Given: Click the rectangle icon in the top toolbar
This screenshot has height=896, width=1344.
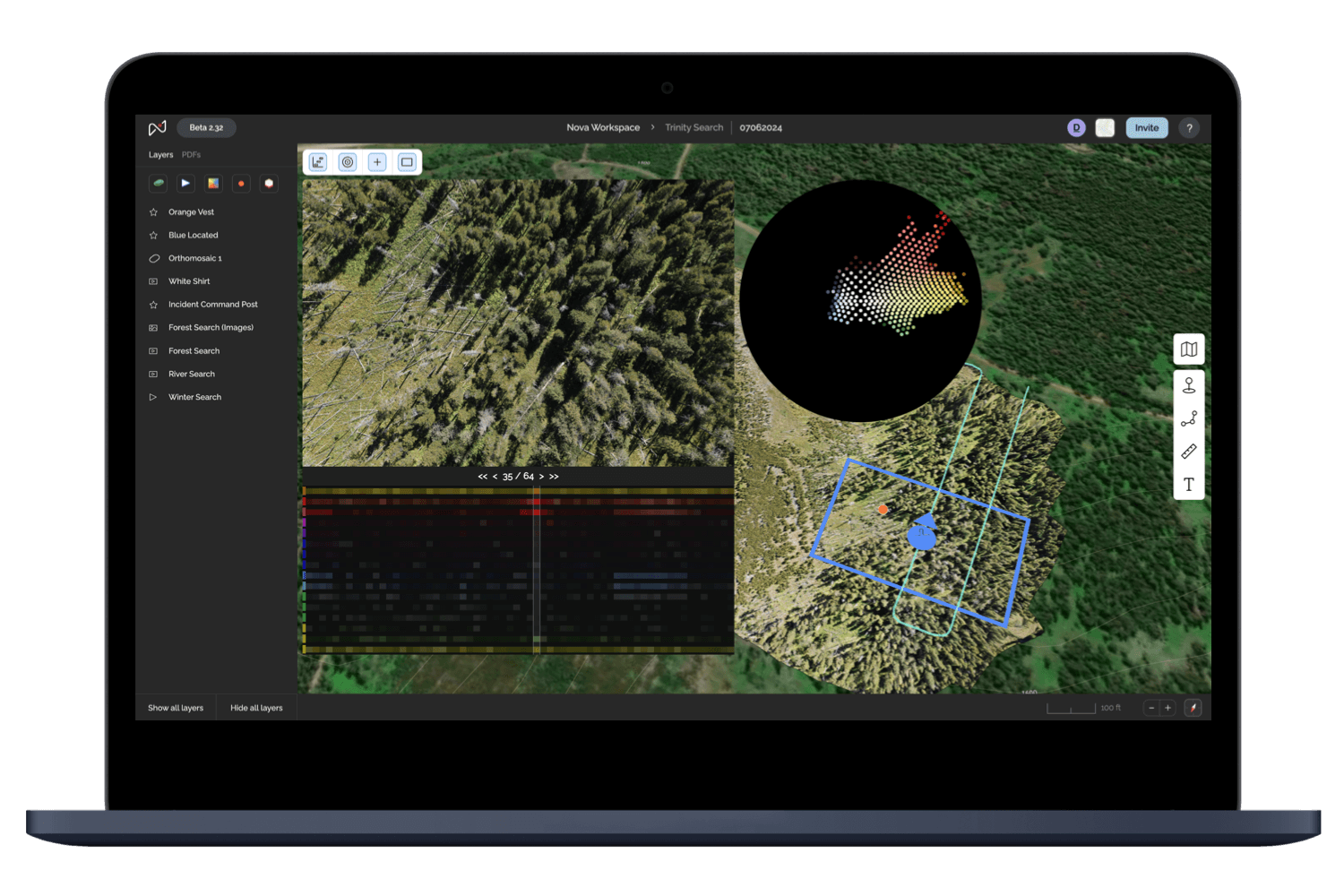Looking at the screenshot, I should click(x=407, y=162).
